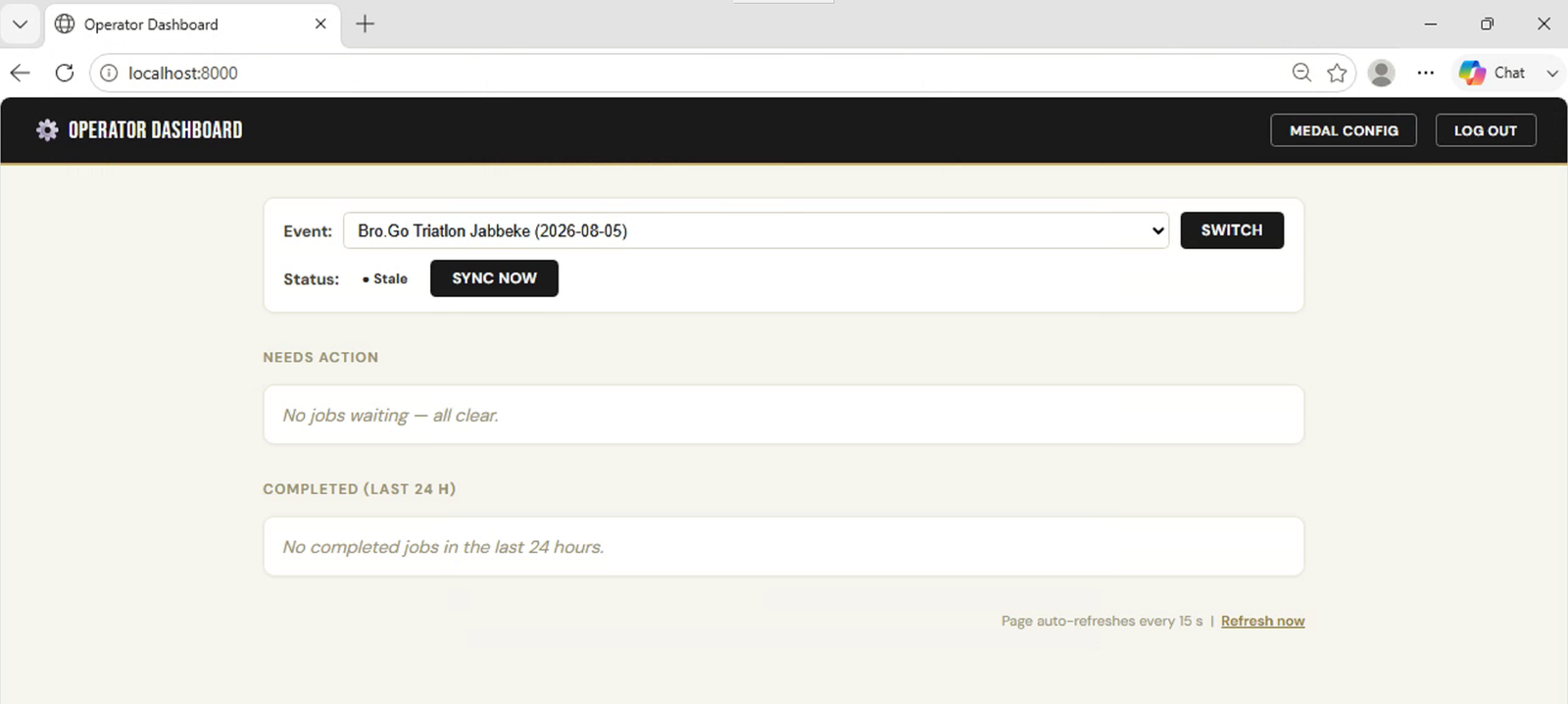Viewport: 1568px width, 704px height.
Task: Go back using browser back arrow
Action: click(x=20, y=73)
